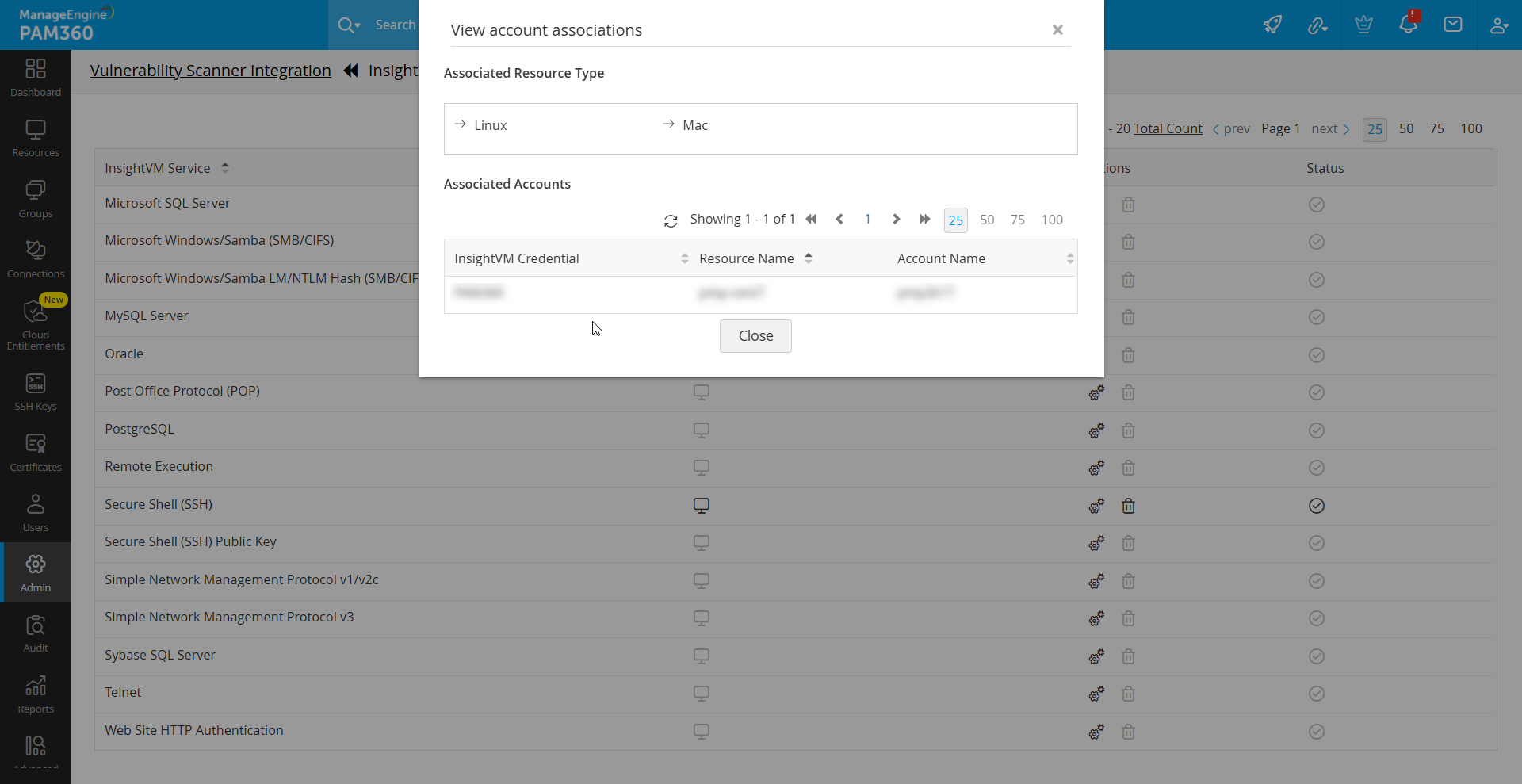Sort the Account Name column

tap(1071, 258)
